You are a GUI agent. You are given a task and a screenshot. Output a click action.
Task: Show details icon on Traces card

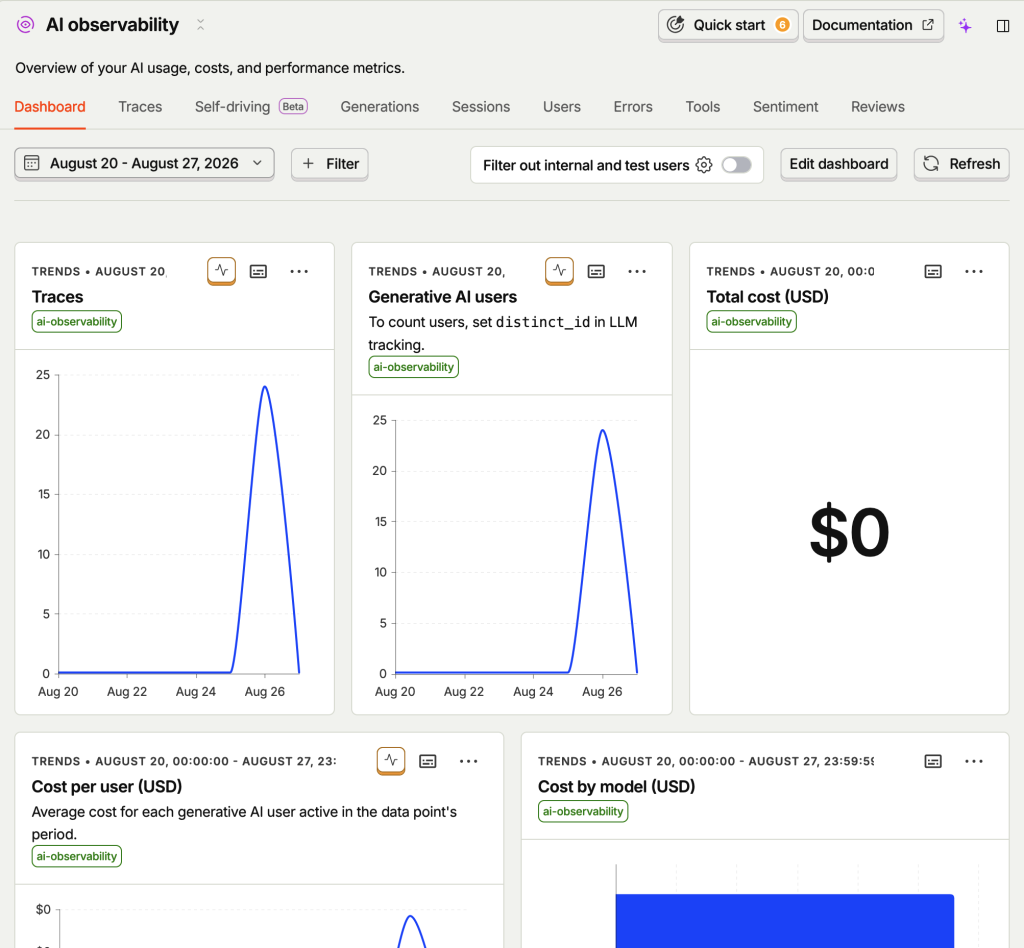click(x=259, y=272)
